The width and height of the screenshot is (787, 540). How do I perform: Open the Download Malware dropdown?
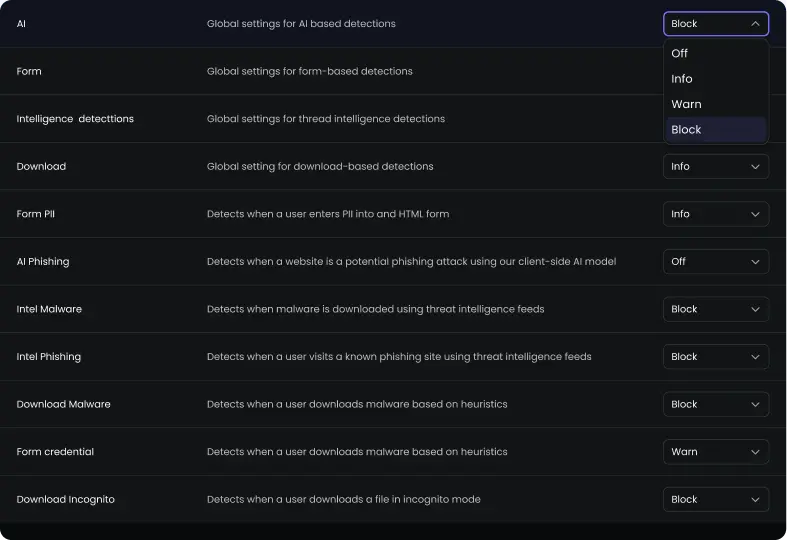[x=715, y=404]
